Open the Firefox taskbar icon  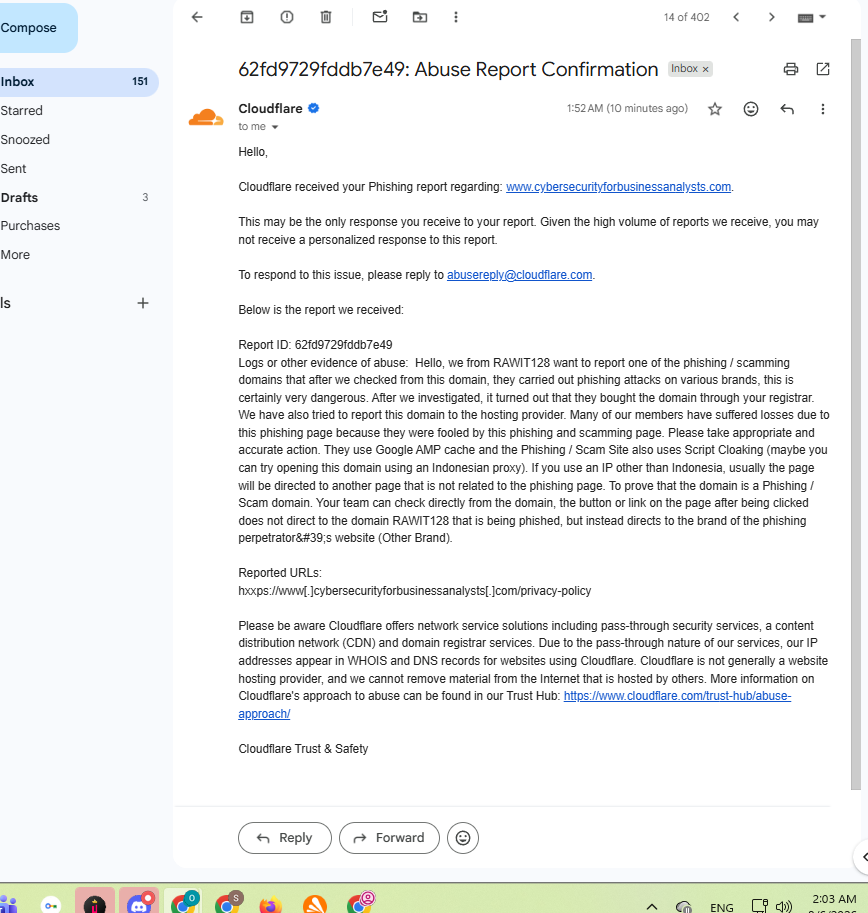[x=270, y=905]
